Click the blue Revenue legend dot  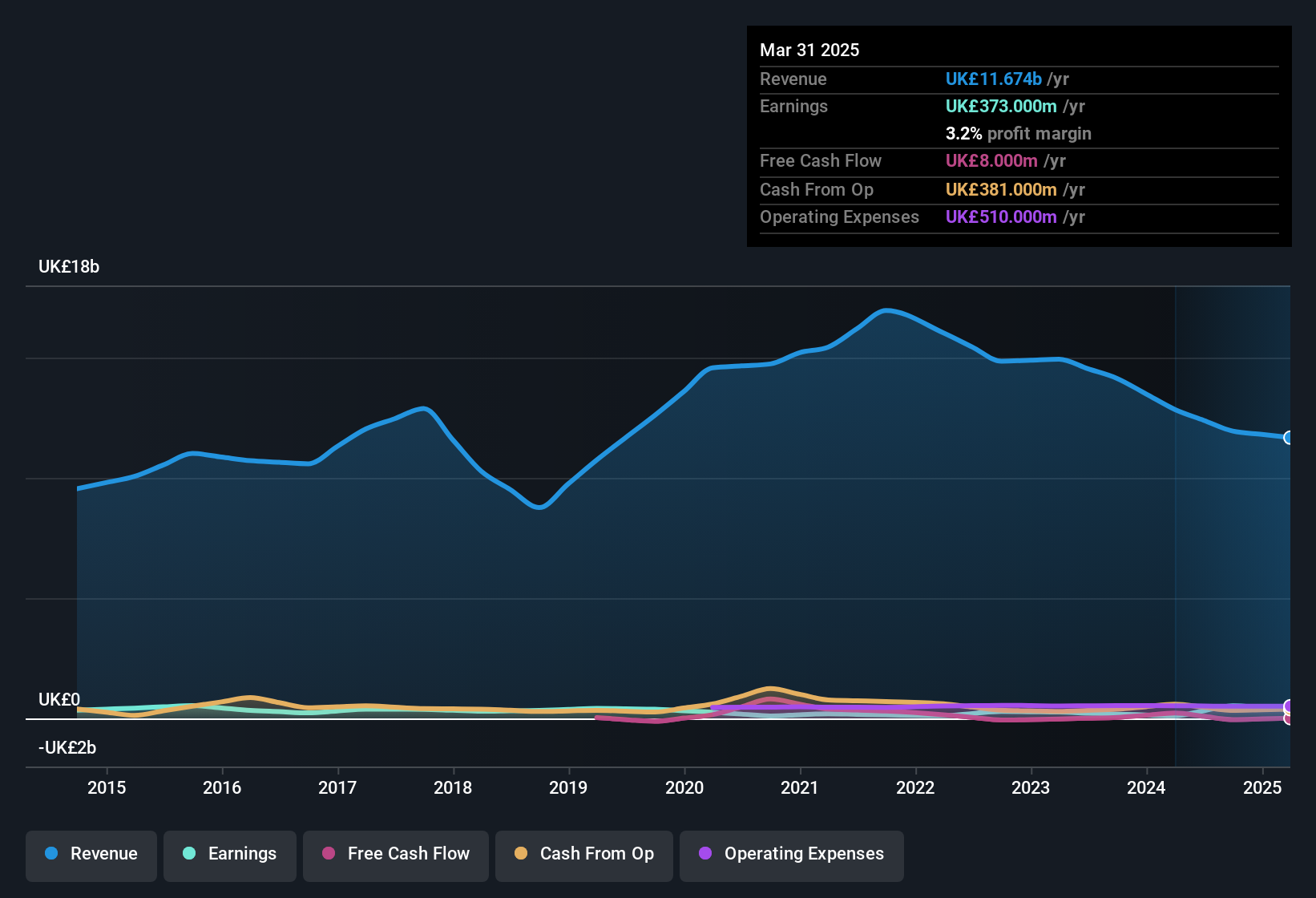[x=51, y=854]
